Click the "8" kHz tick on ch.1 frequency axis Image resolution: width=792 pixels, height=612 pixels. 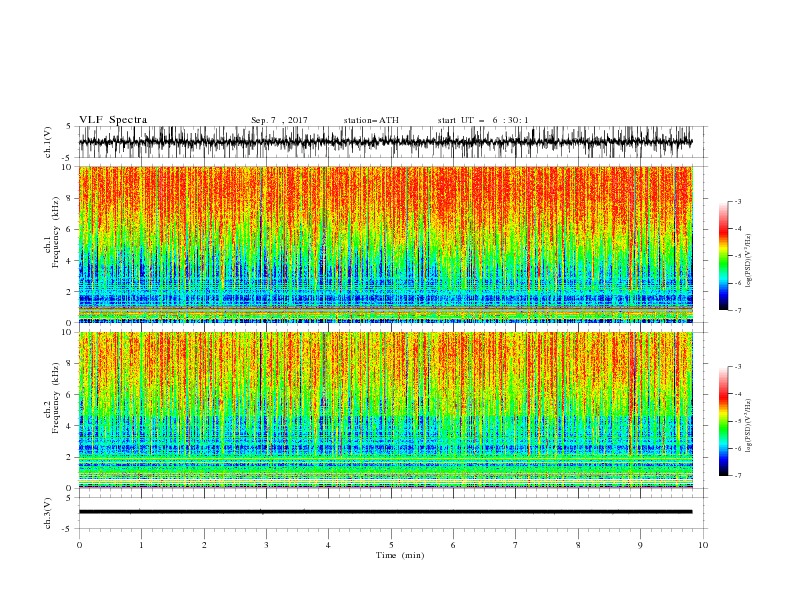(71, 198)
